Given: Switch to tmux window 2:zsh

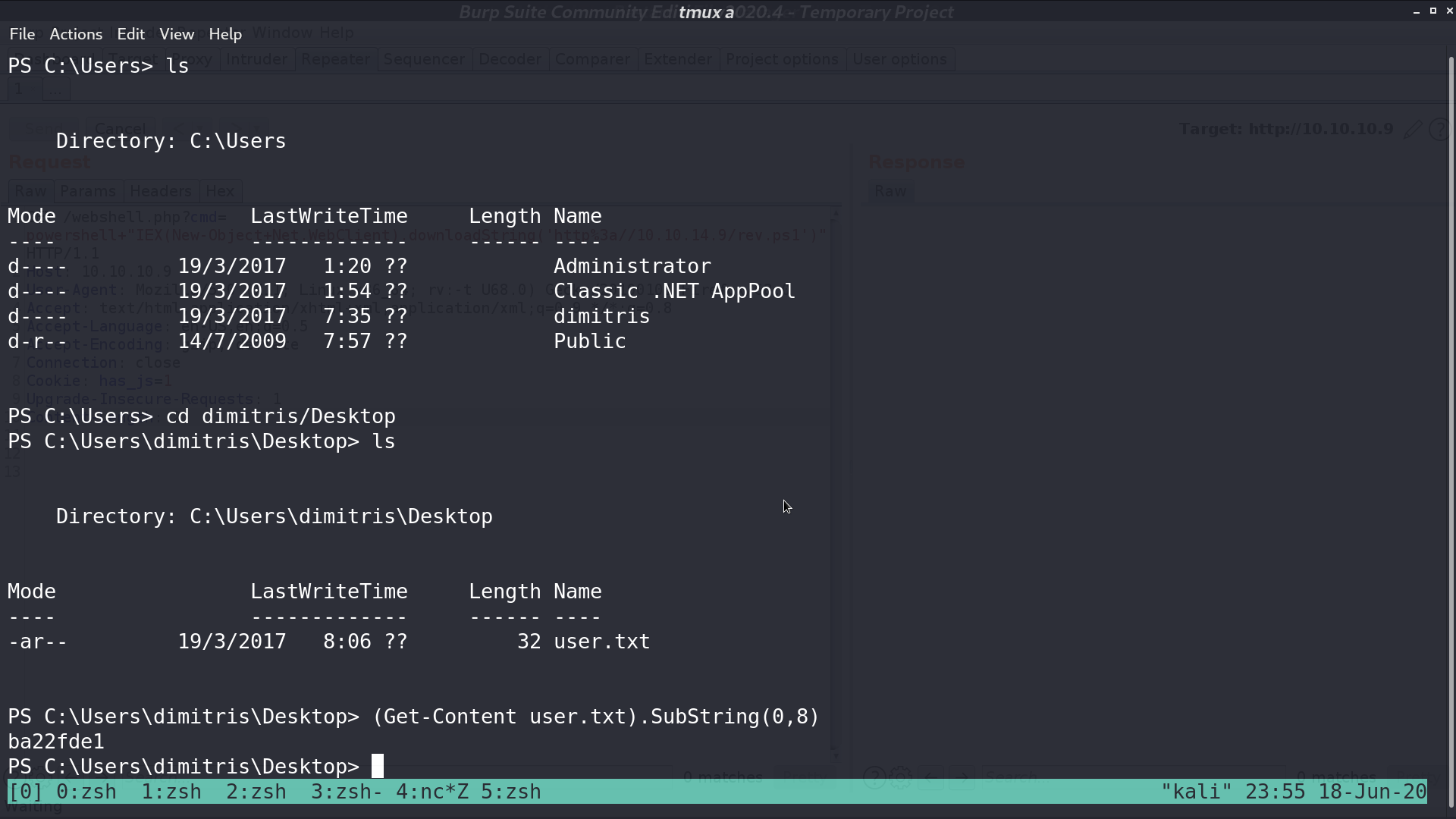Looking at the screenshot, I should pos(256,792).
